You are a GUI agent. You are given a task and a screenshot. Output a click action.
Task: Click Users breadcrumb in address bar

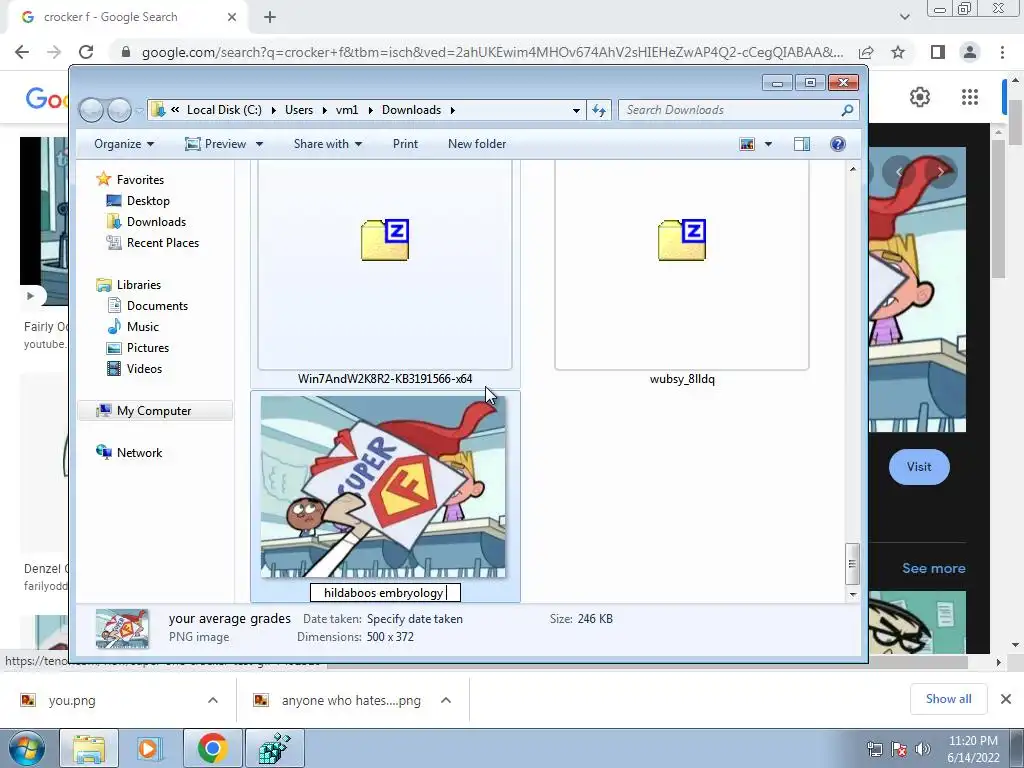298,110
